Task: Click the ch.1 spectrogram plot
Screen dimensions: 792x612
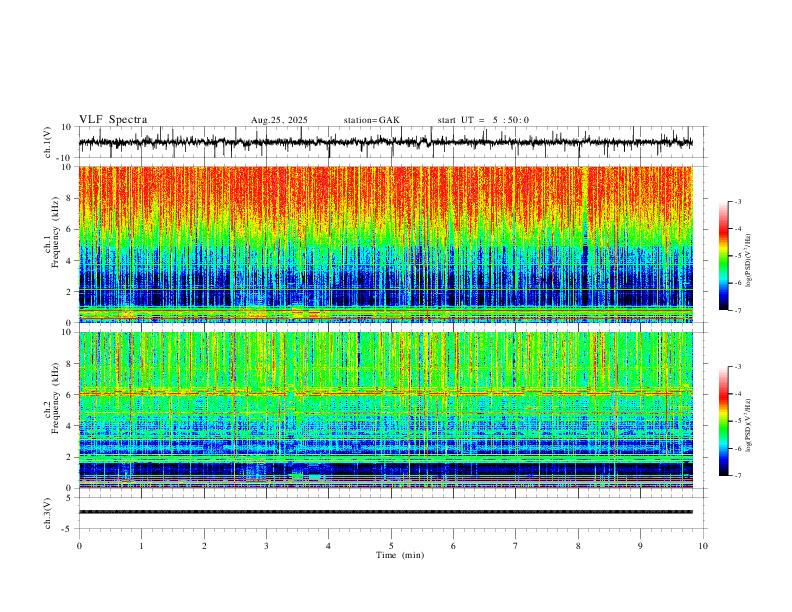Action: click(x=385, y=244)
